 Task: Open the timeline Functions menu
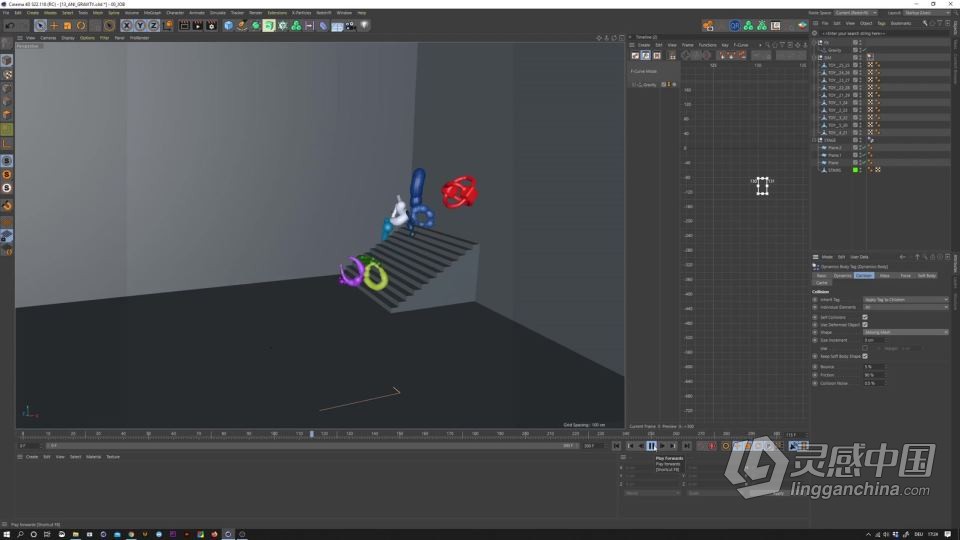[707, 45]
